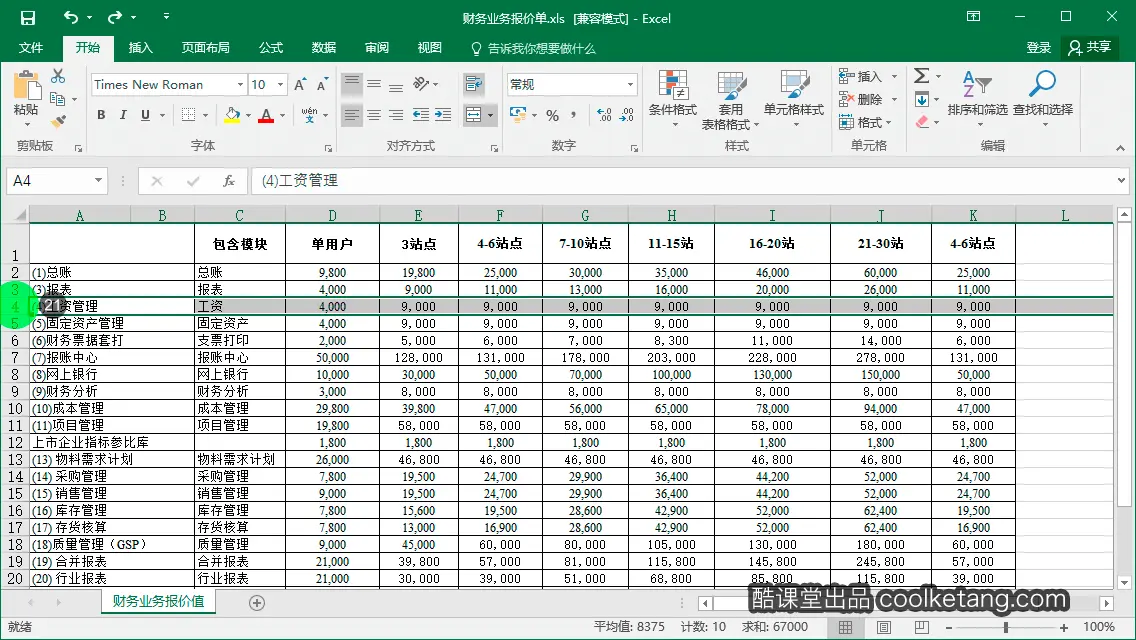
Task: Center text horizontally
Action: (x=374, y=115)
